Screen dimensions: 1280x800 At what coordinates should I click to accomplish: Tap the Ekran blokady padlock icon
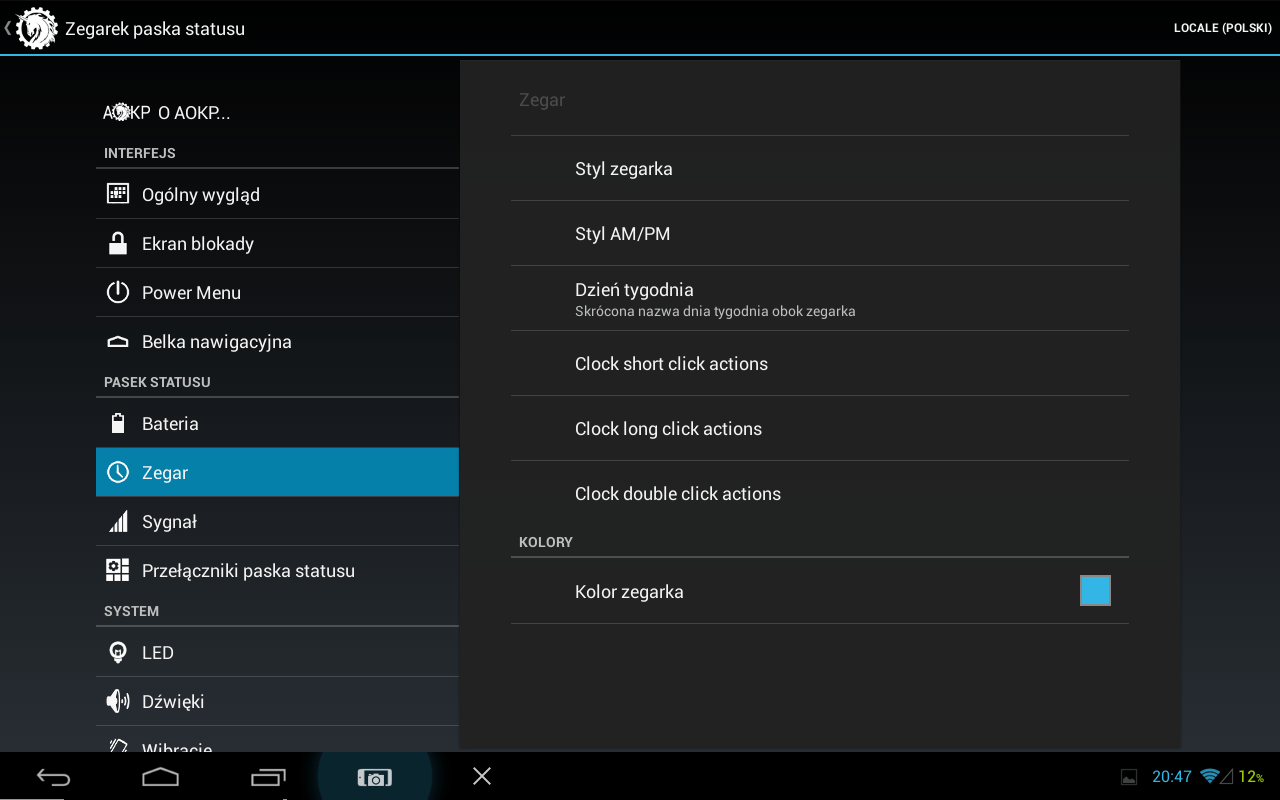tap(118, 243)
